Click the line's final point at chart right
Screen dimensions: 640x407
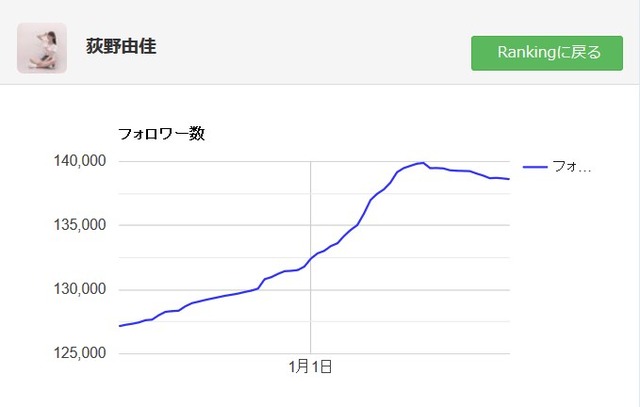coord(509,179)
